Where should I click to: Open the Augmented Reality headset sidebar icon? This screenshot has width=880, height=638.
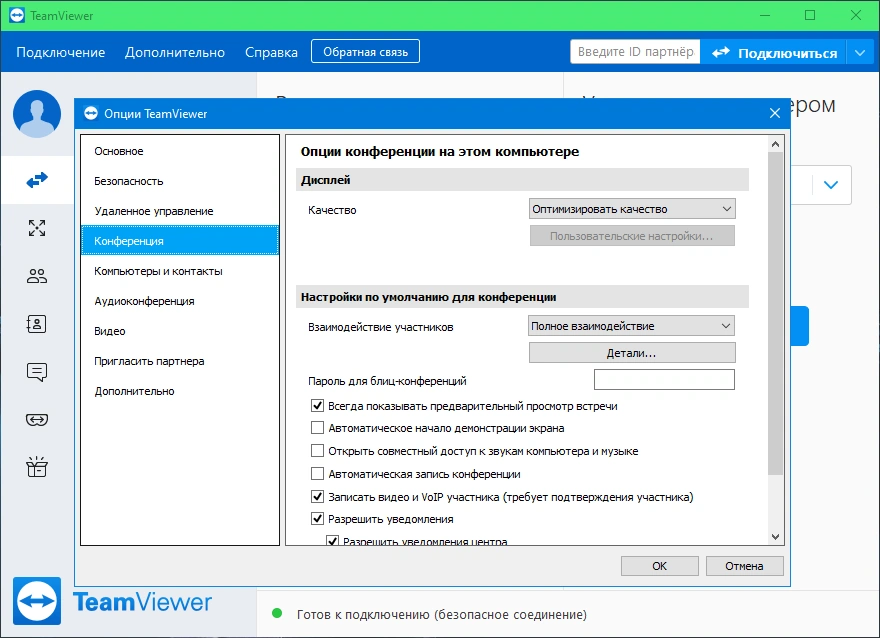point(37,420)
